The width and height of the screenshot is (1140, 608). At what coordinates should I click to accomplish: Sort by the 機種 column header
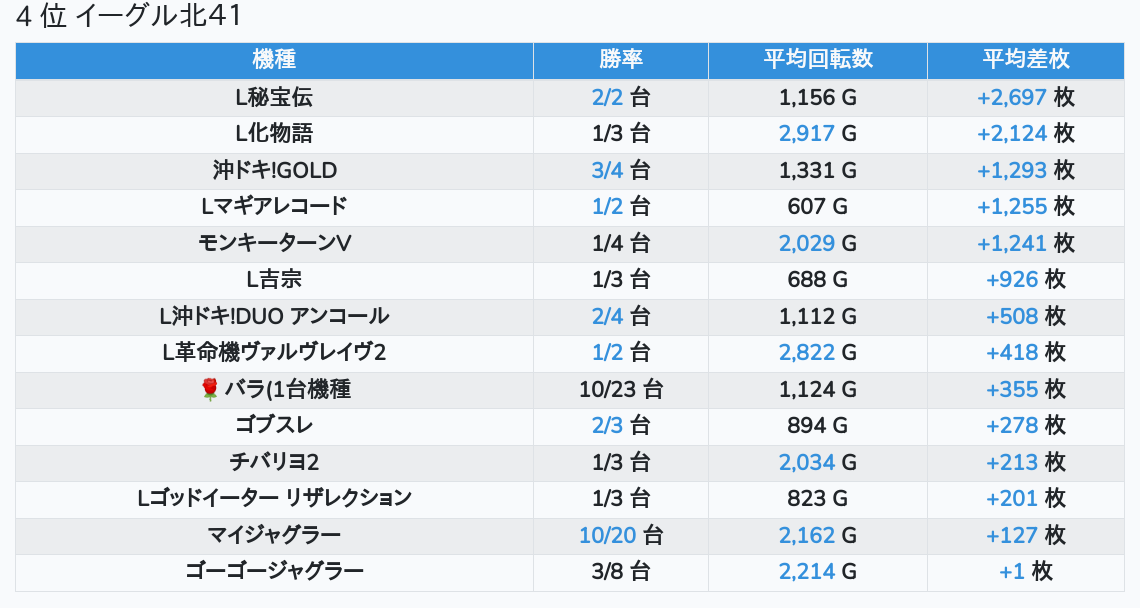point(274,60)
